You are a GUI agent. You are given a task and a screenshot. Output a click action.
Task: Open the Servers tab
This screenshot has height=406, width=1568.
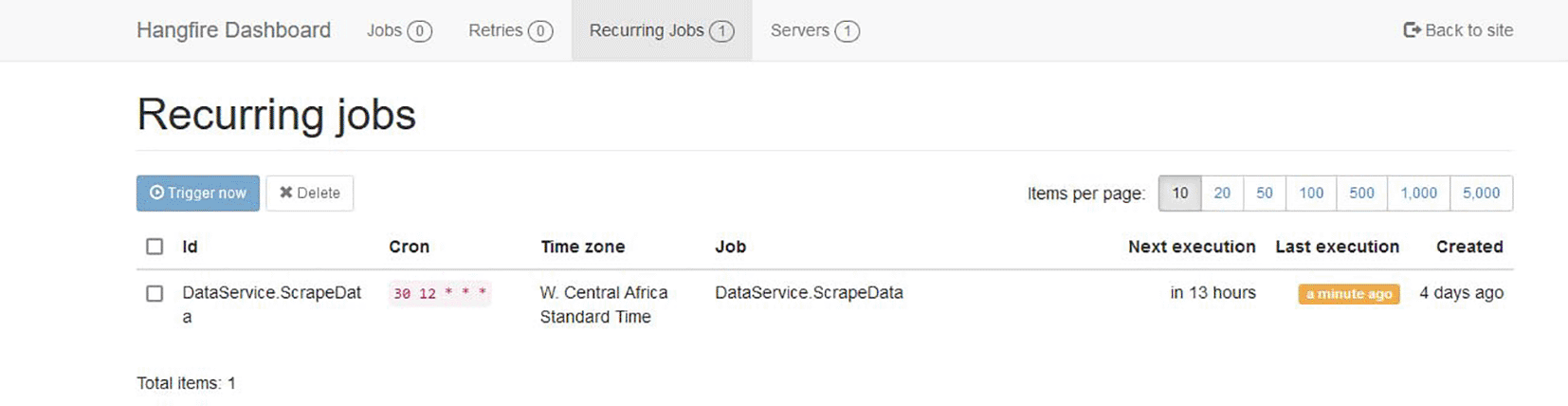(814, 30)
